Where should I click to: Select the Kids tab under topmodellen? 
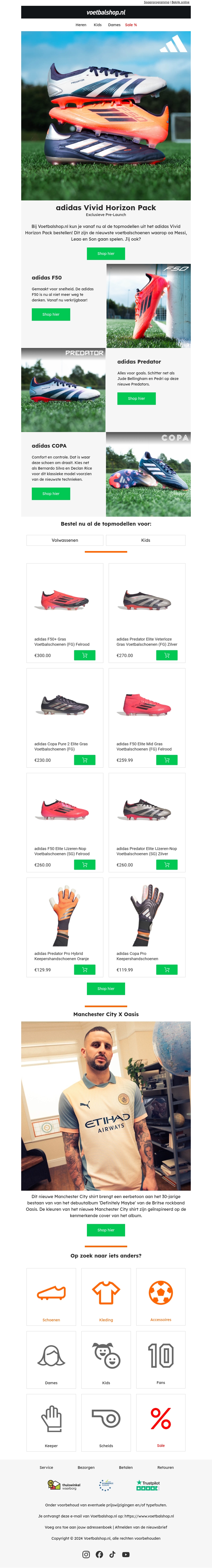click(x=145, y=540)
